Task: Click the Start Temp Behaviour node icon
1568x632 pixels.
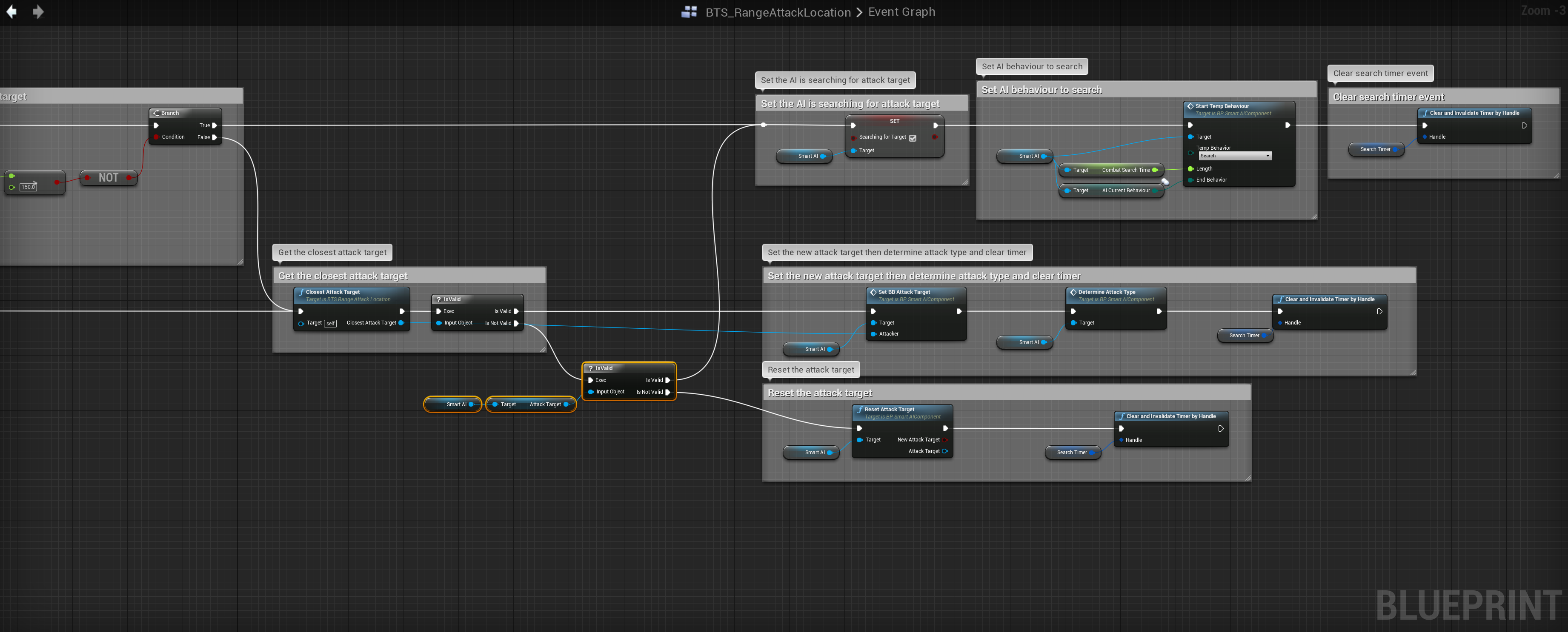Action: pyautogui.click(x=1190, y=106)
